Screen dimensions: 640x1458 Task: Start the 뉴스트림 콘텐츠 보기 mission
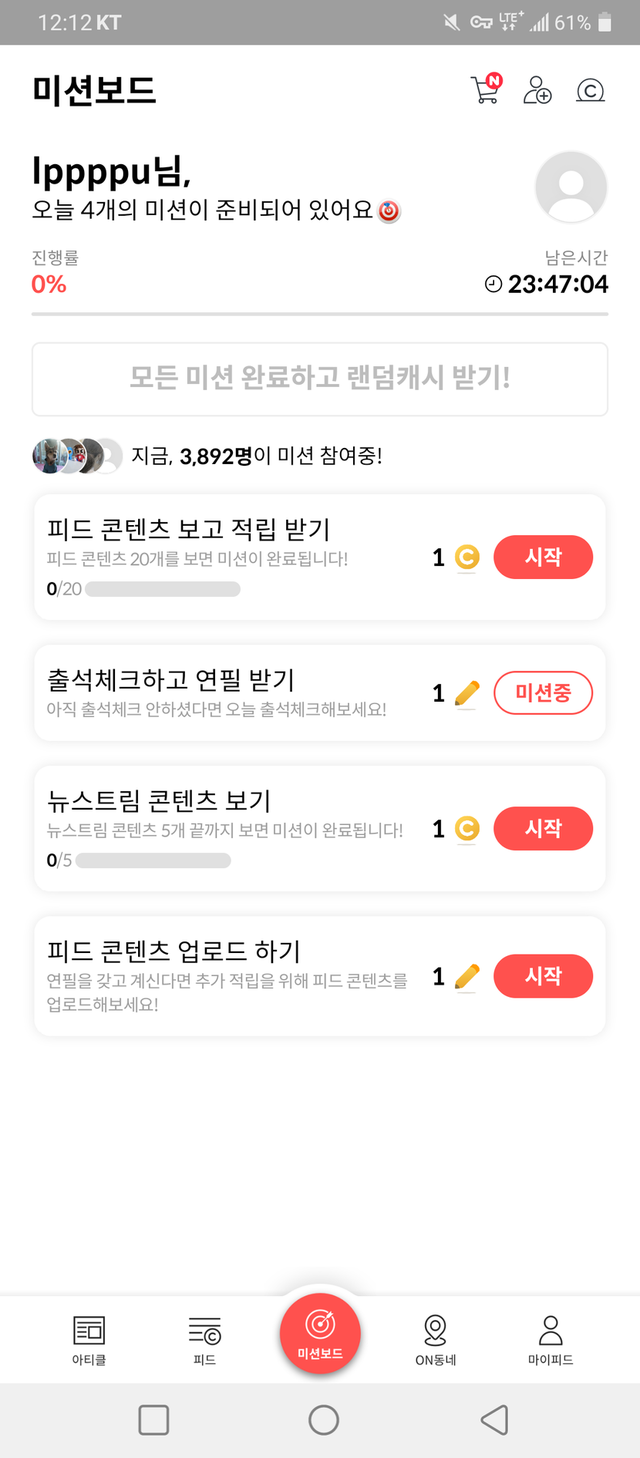click(x=543, y=828)
